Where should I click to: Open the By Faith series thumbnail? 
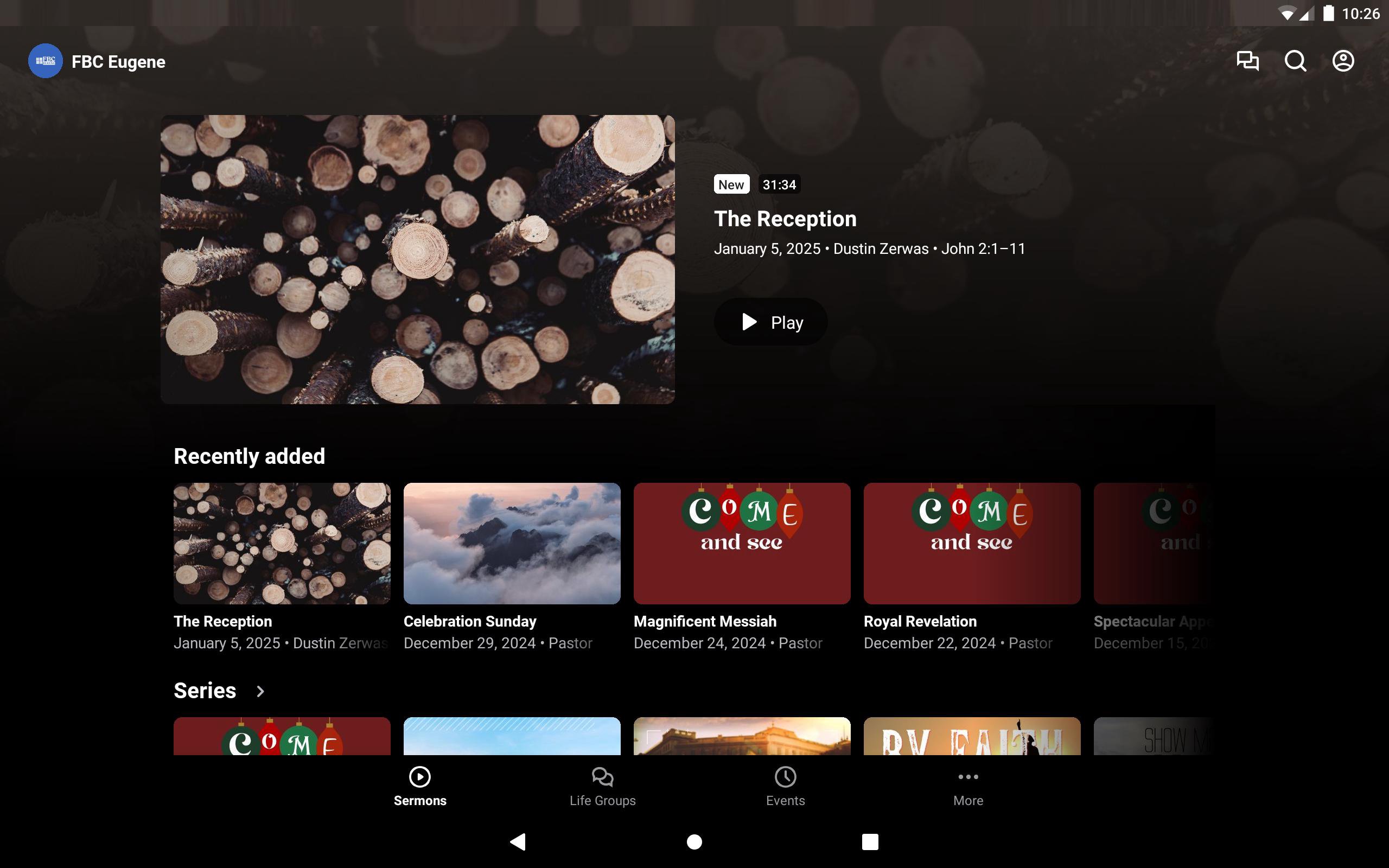[x=971, y=736]
